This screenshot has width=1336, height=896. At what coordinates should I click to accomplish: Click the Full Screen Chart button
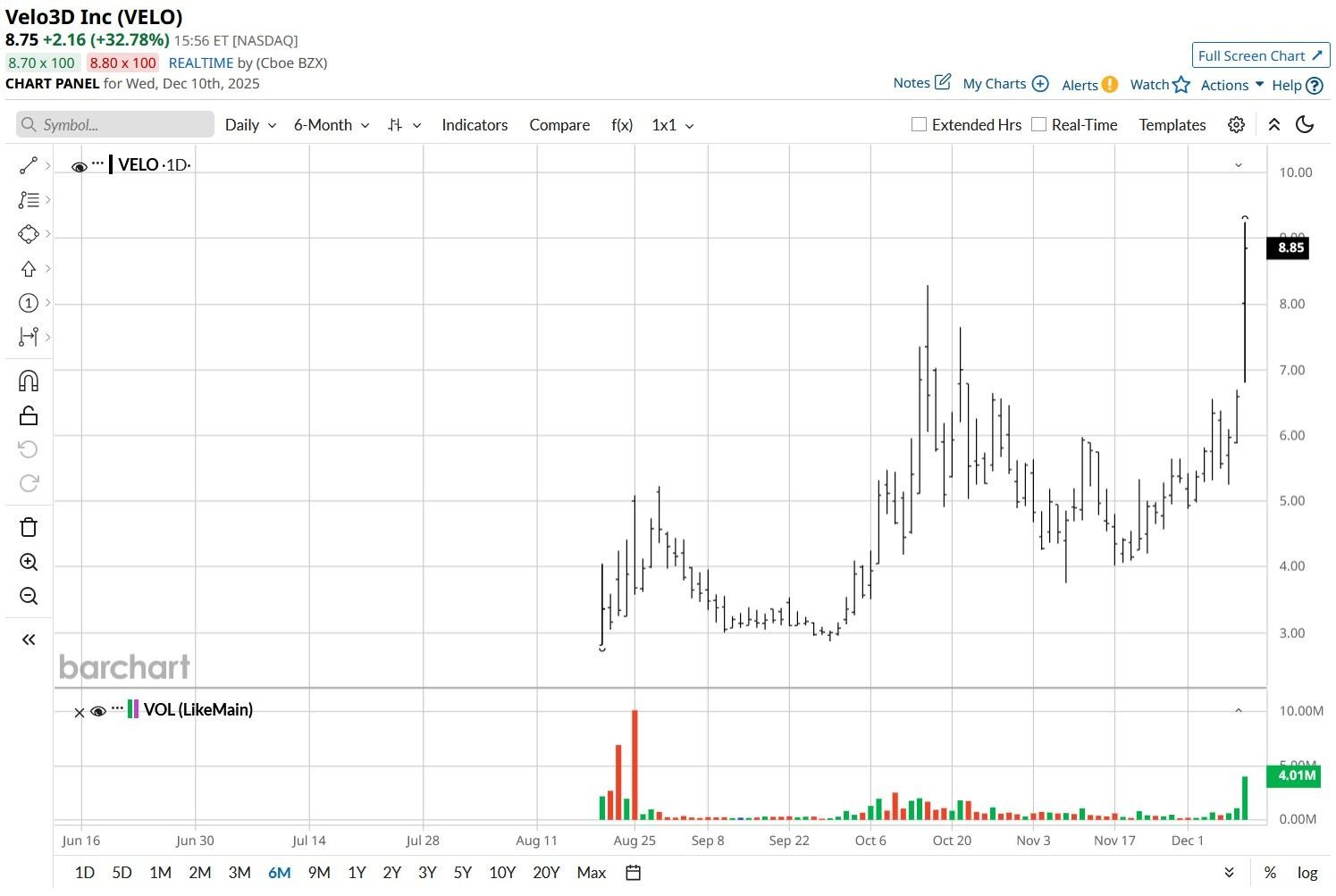(1260, 54)
